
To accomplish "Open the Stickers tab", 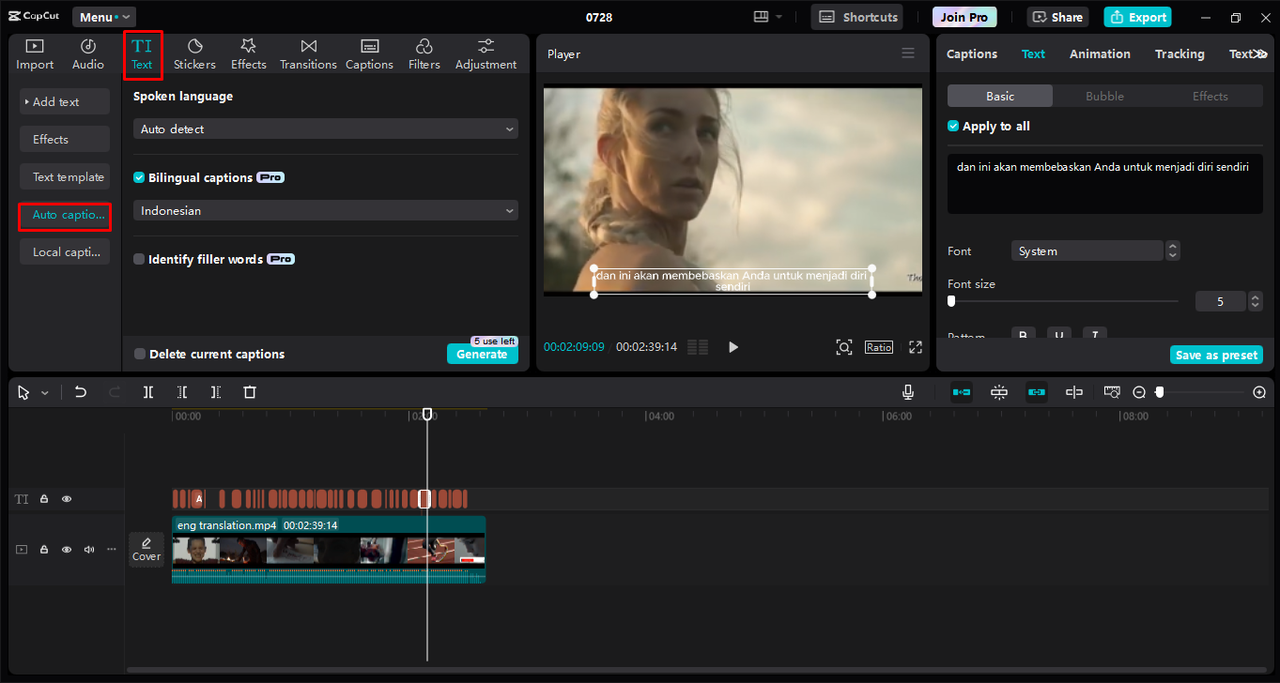I will 195,54.
